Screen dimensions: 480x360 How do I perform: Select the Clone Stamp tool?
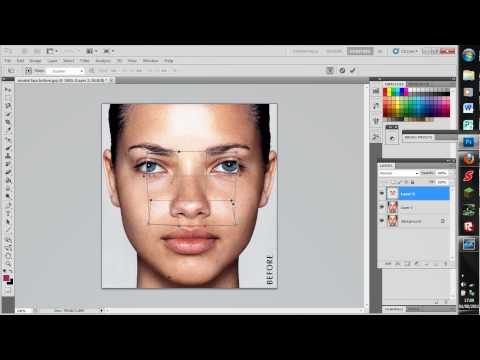coord(8,156)
